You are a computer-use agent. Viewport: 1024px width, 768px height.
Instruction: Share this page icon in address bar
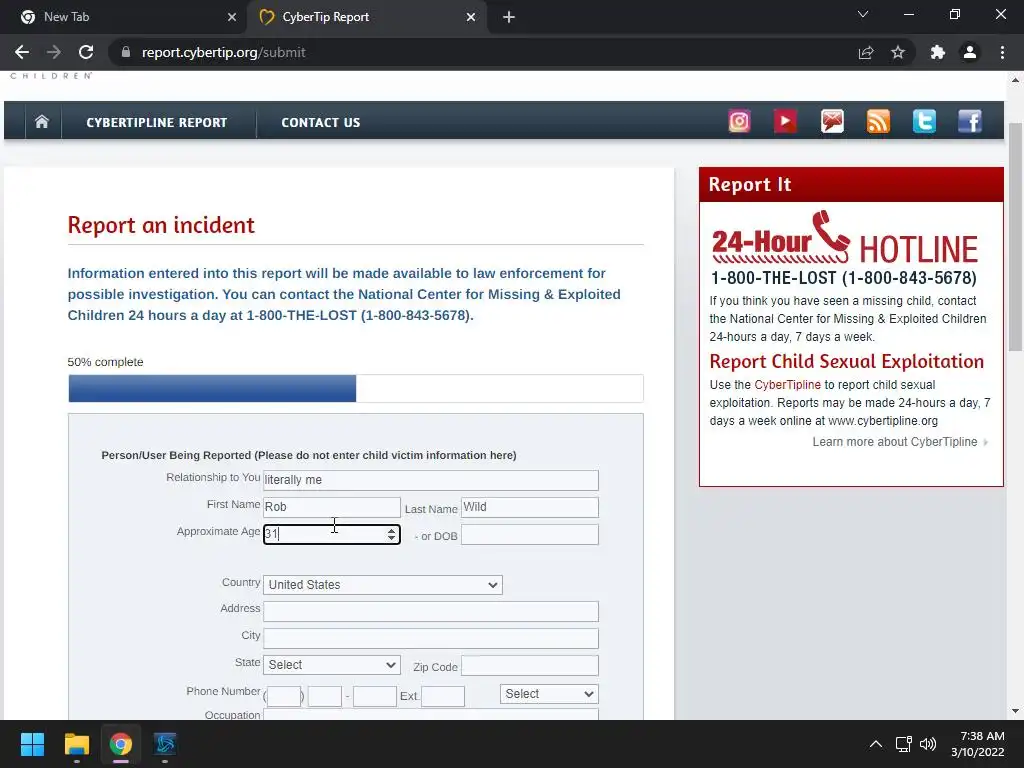coord(866,52)
